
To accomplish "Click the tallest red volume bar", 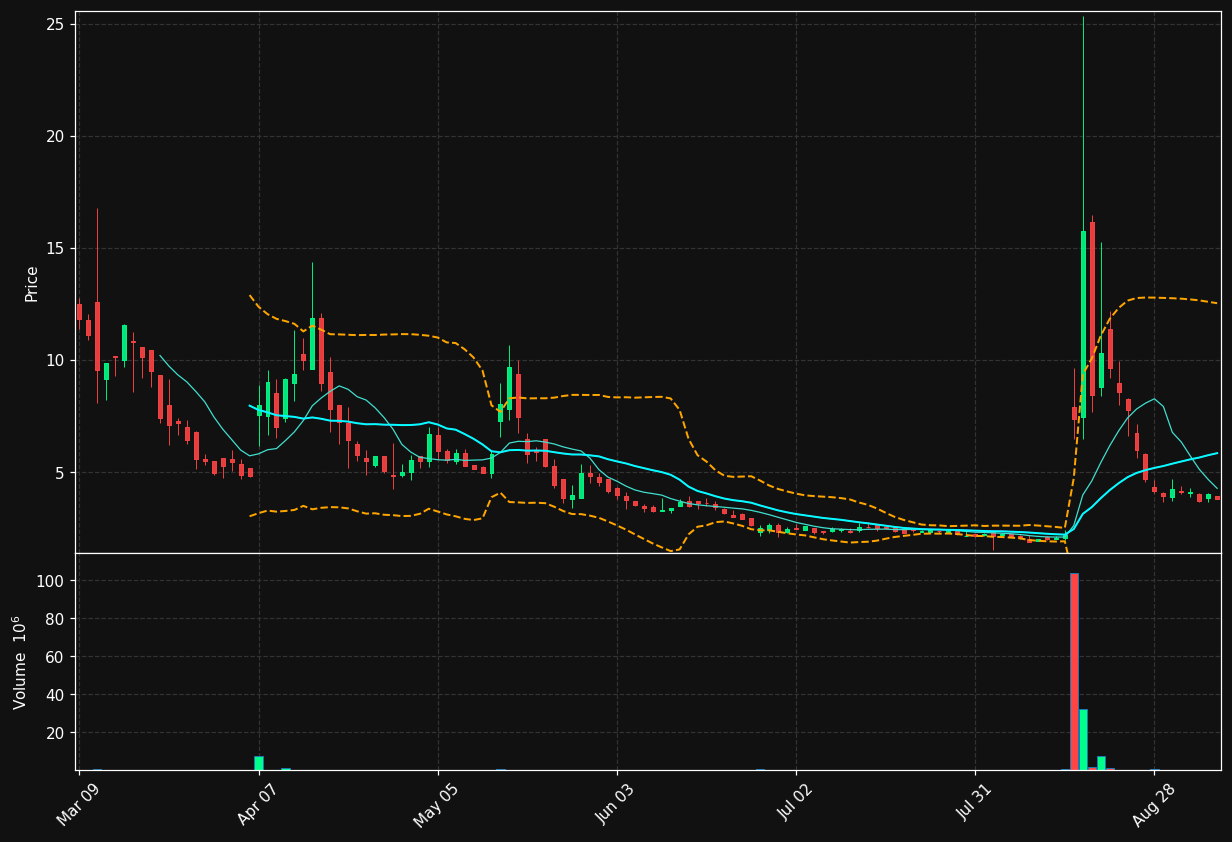I will (x=1074, y=671).
